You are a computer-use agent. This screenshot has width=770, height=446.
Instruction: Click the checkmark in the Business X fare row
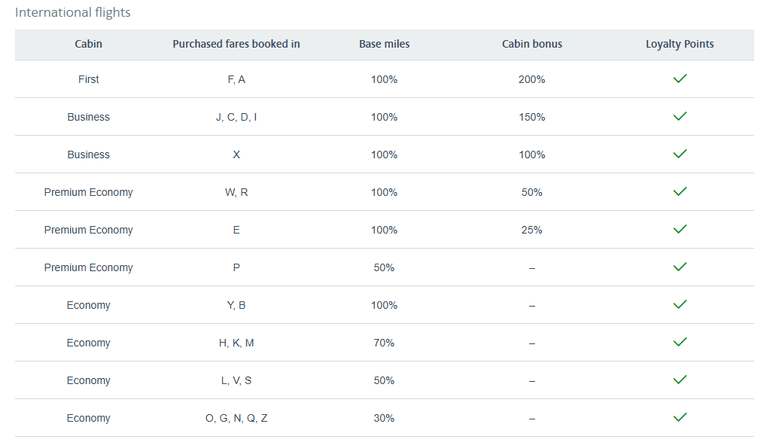coord(680,154)
